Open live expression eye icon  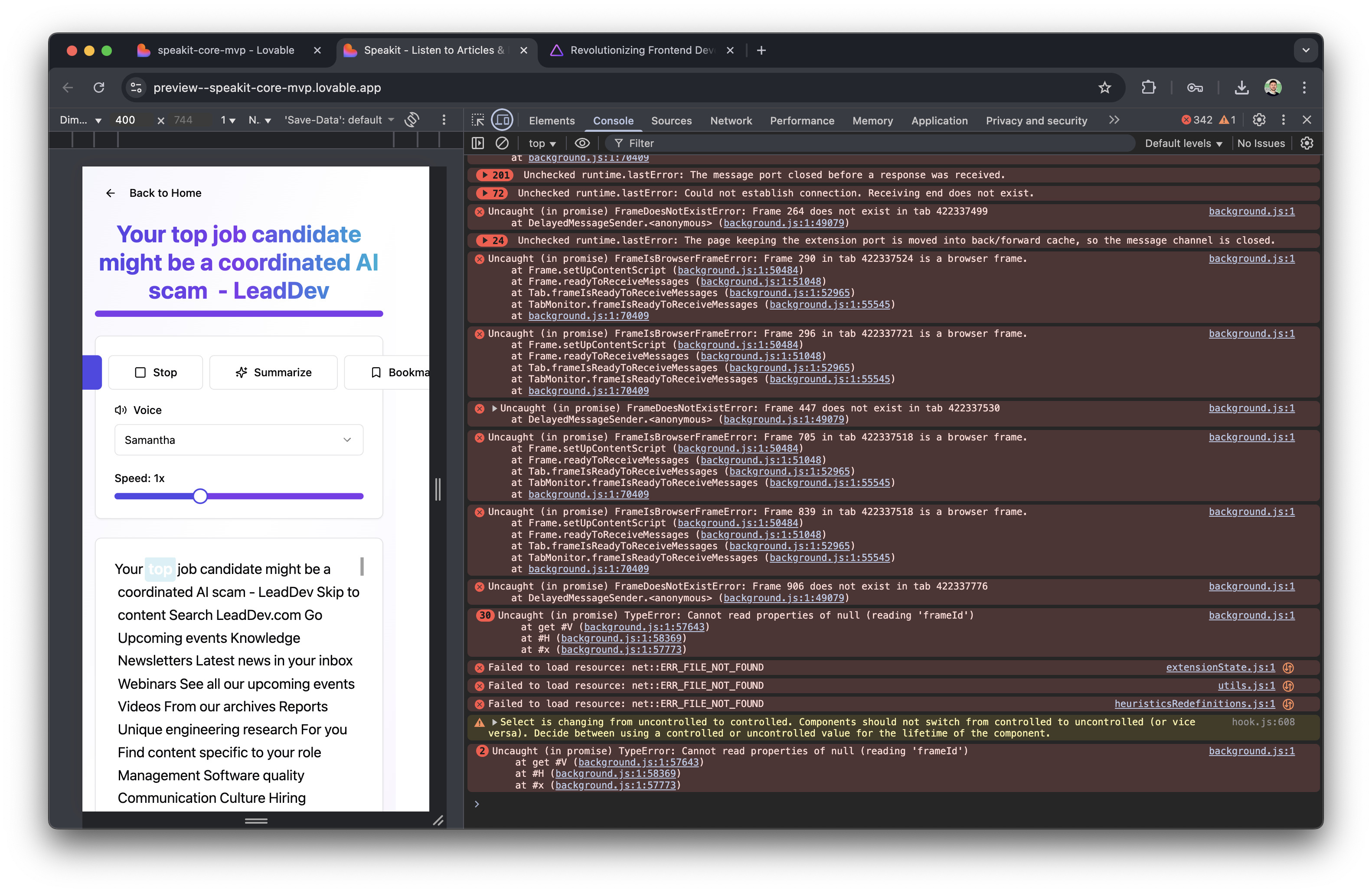582,143
